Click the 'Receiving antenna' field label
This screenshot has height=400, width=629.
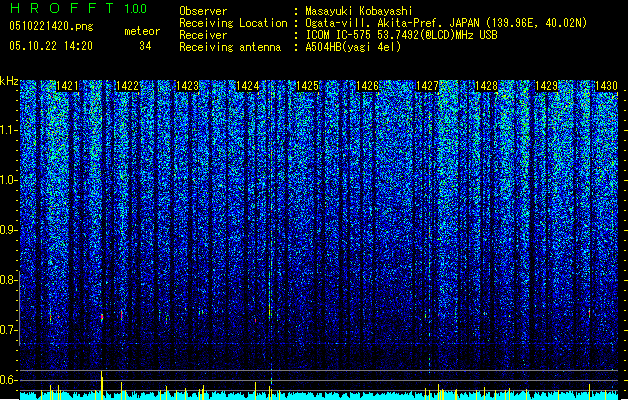(230, 47)
